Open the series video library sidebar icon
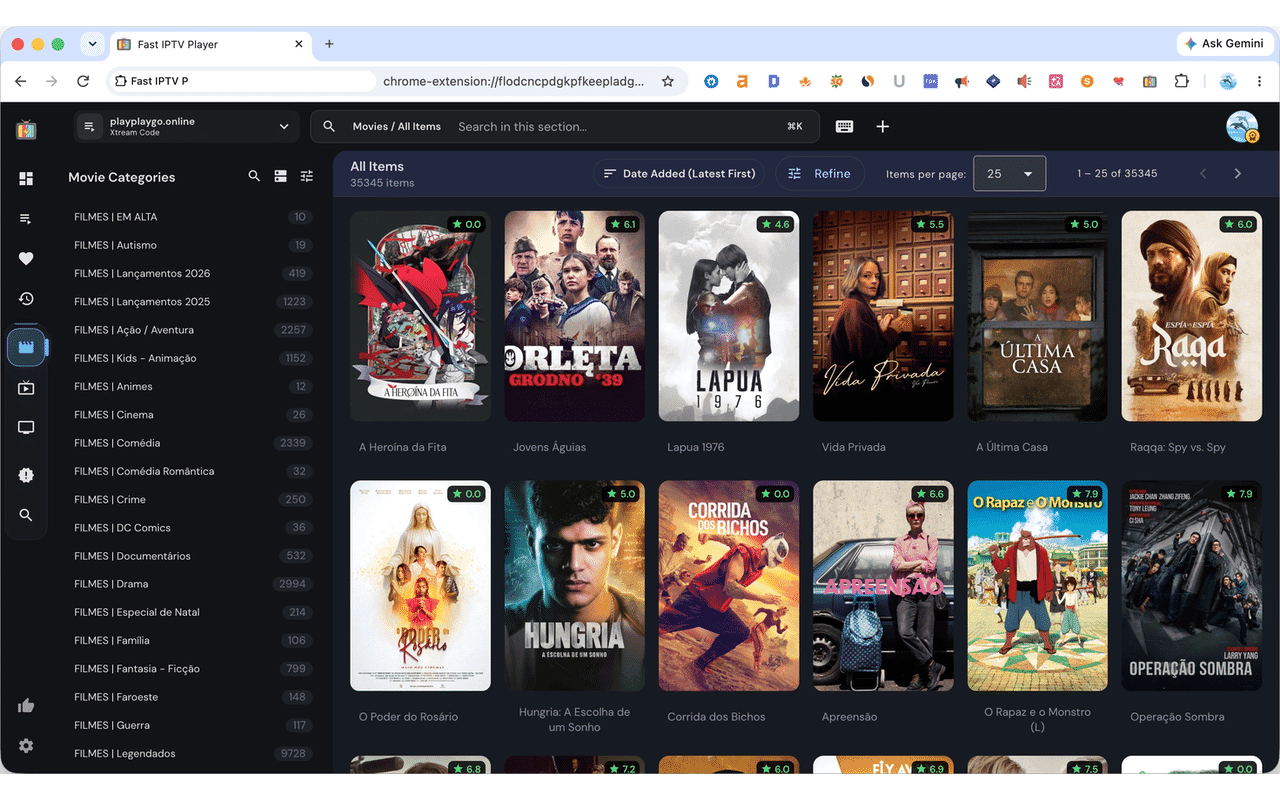This screenshot has width=1280, height=800. point(26,388)
